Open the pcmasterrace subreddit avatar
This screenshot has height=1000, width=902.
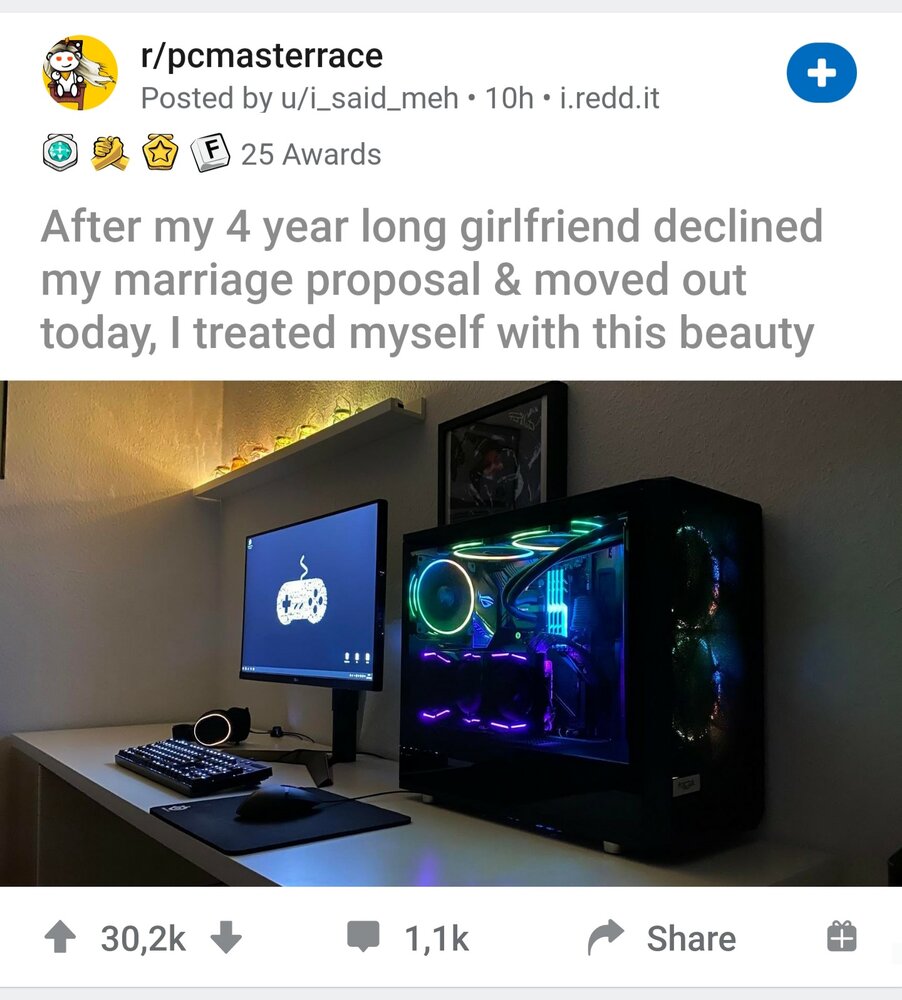80,72
